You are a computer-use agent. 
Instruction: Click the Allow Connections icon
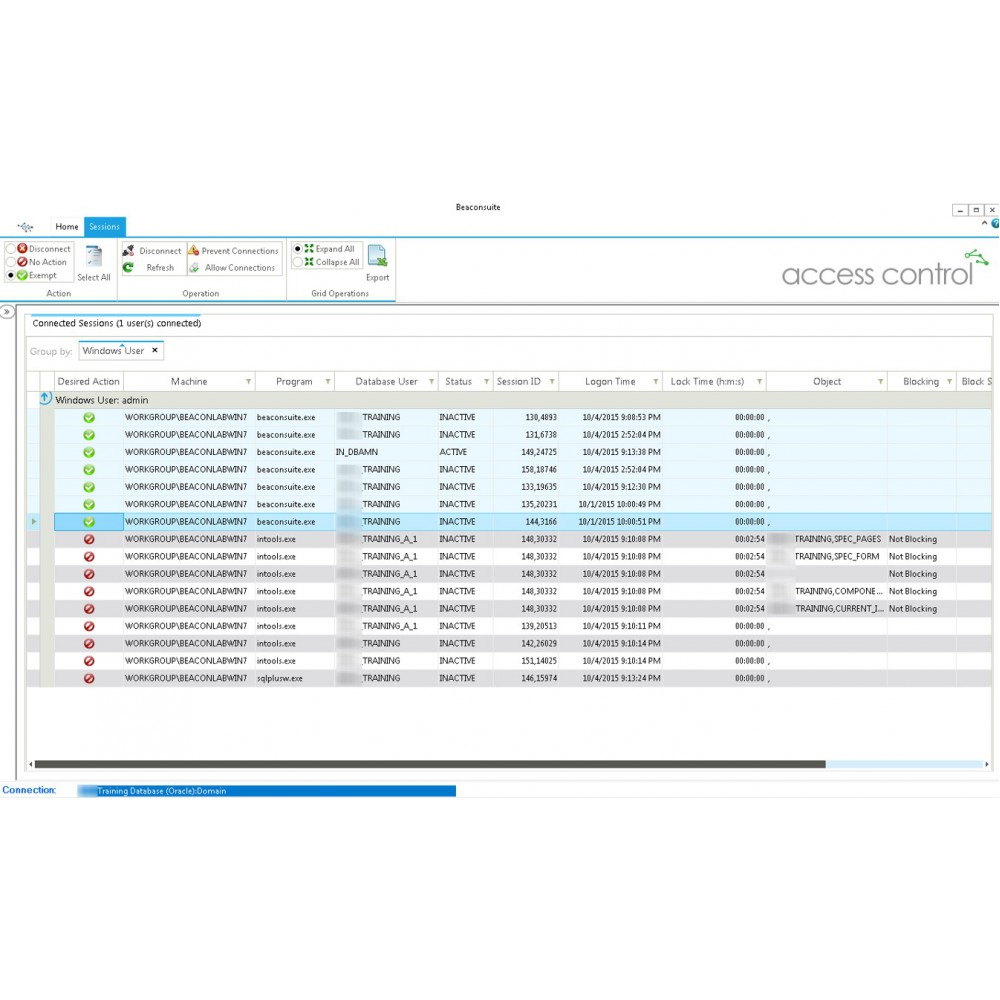pos(194,268)
